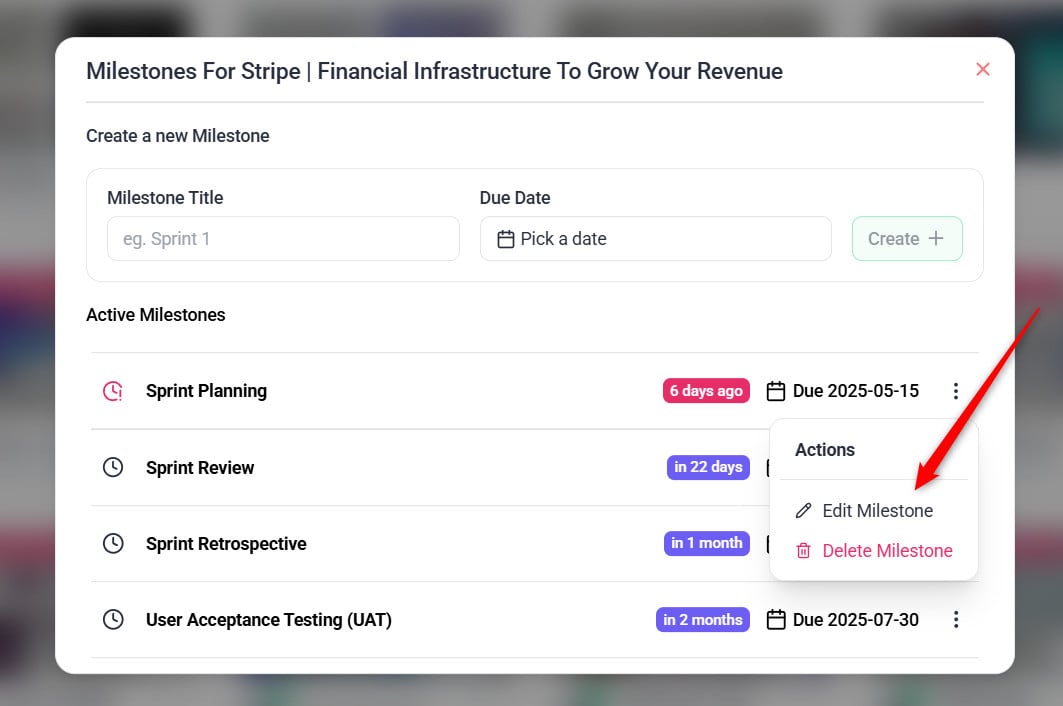The image size is (1063, 706).
Task: Choose Edit Milestone from the Actions menu
Action: pyautogui.click(x=877, y=511)
